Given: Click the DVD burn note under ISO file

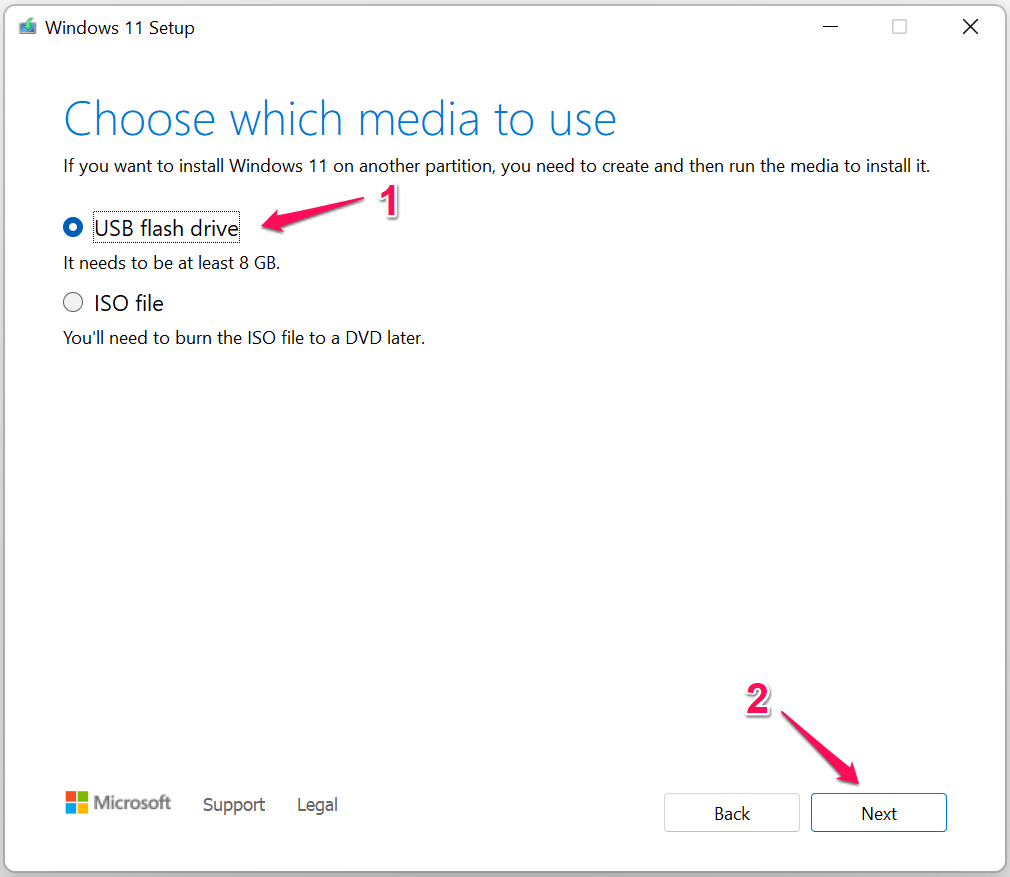Looking at the screenshot, I should [x=244, y=337].
